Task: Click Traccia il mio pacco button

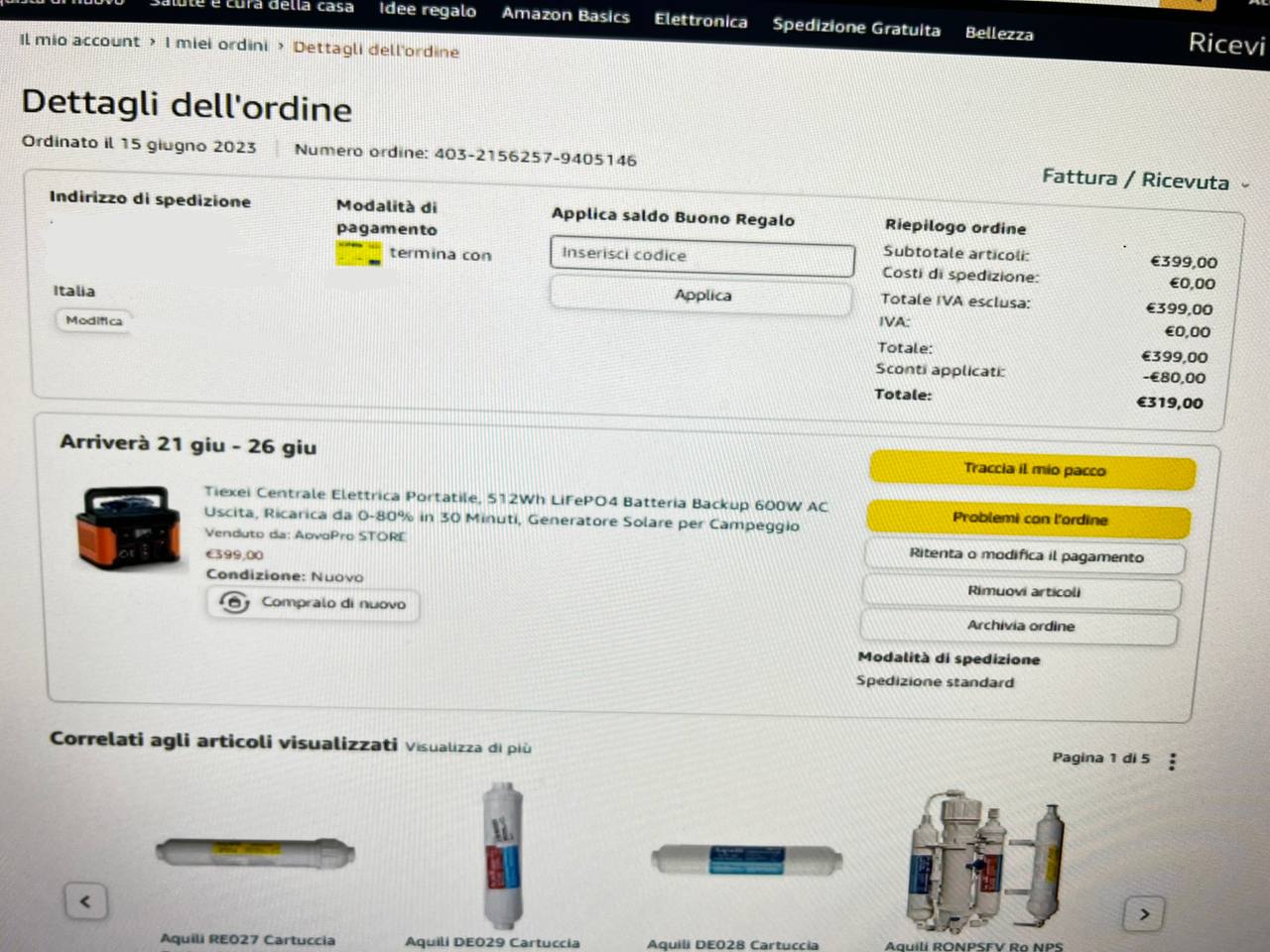Action: pyautogui.click(x=1033, y=470)
